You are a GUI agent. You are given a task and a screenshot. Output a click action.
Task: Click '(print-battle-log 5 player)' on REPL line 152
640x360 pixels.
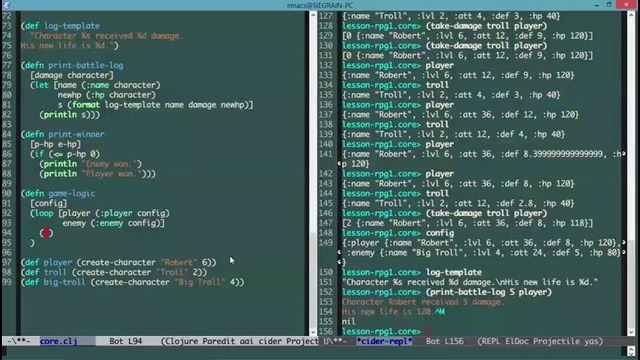click(489, 292)
